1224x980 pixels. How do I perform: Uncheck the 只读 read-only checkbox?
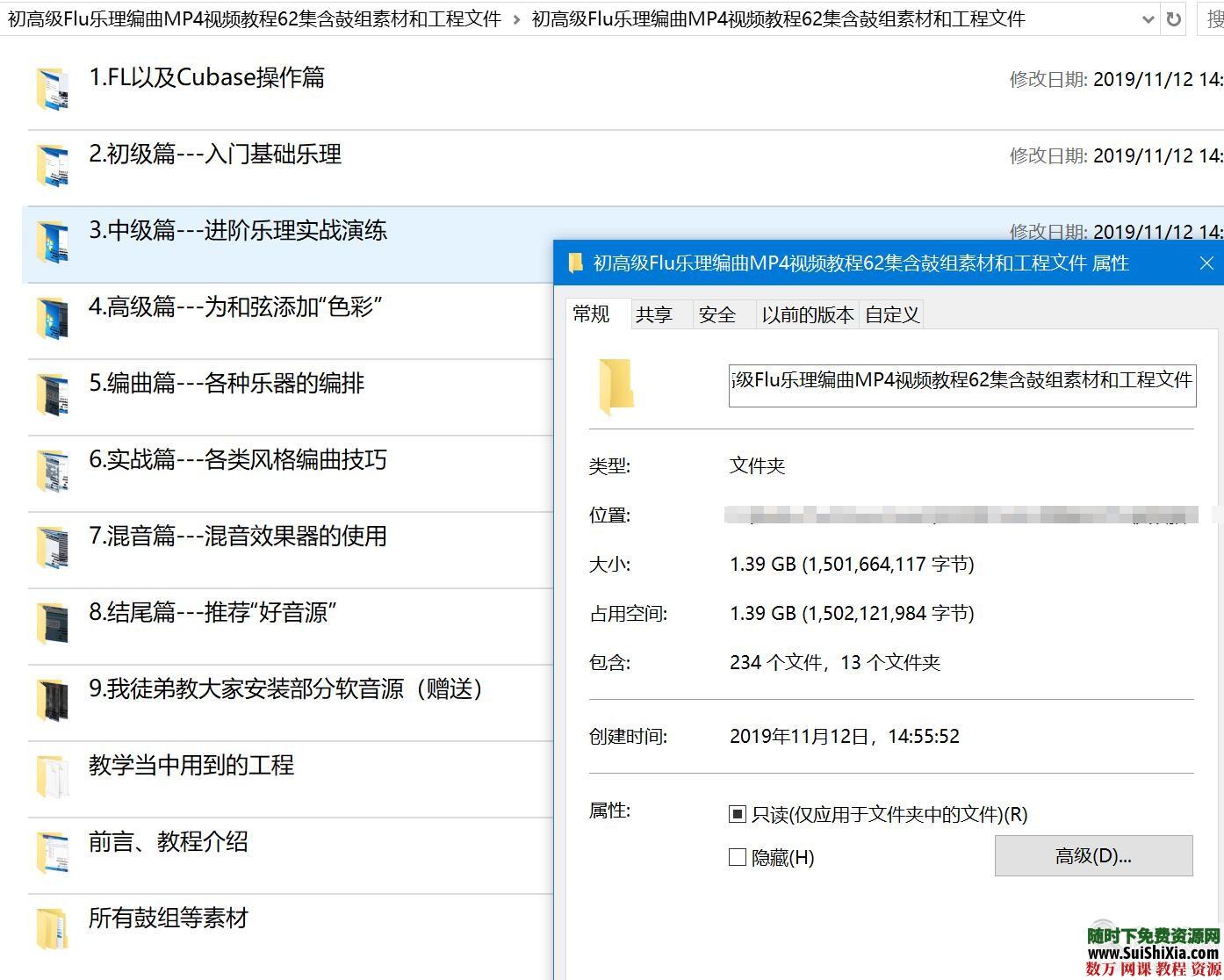[x=738, y=814]
